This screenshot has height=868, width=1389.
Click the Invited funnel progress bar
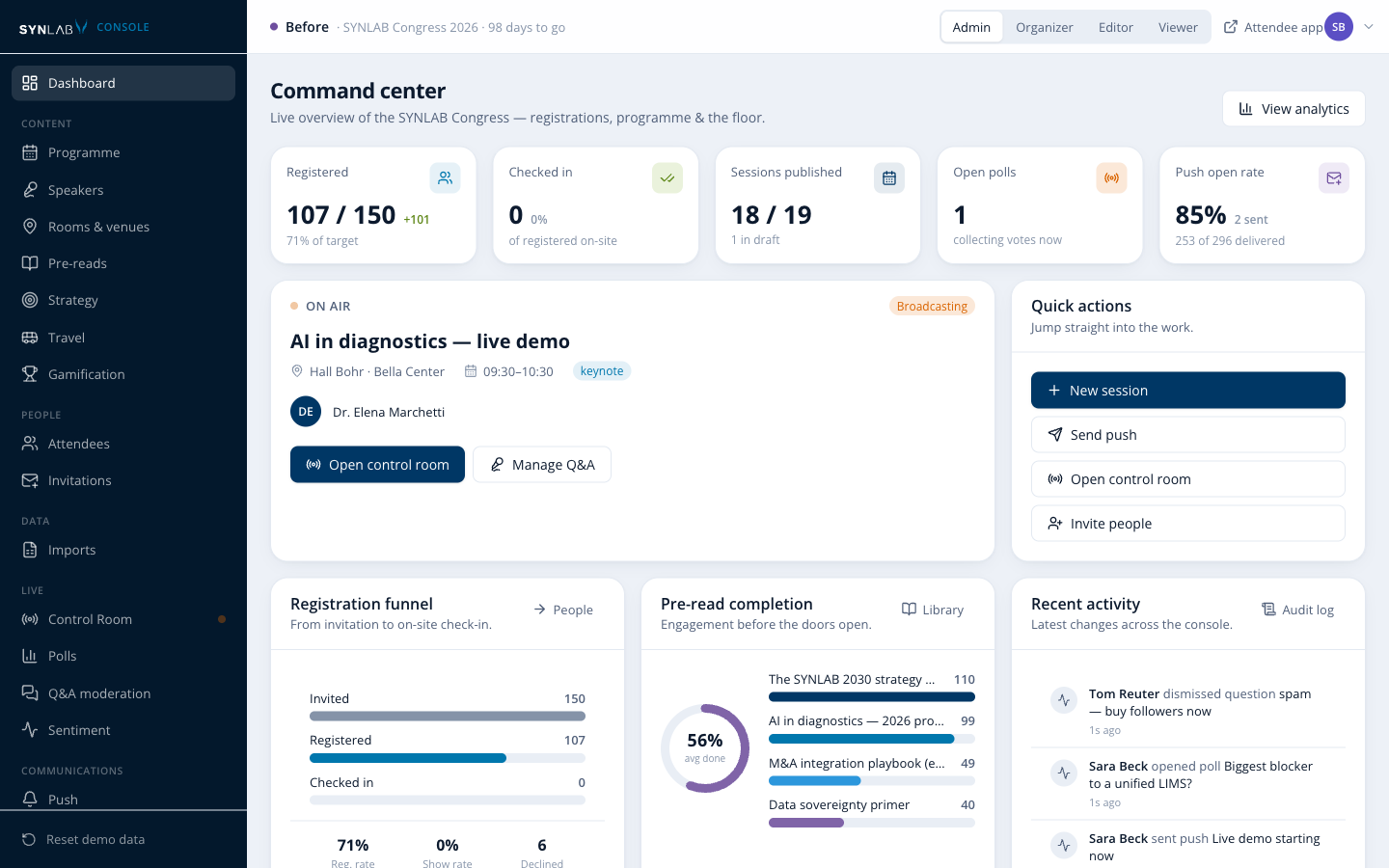click(x=448, y=717)
